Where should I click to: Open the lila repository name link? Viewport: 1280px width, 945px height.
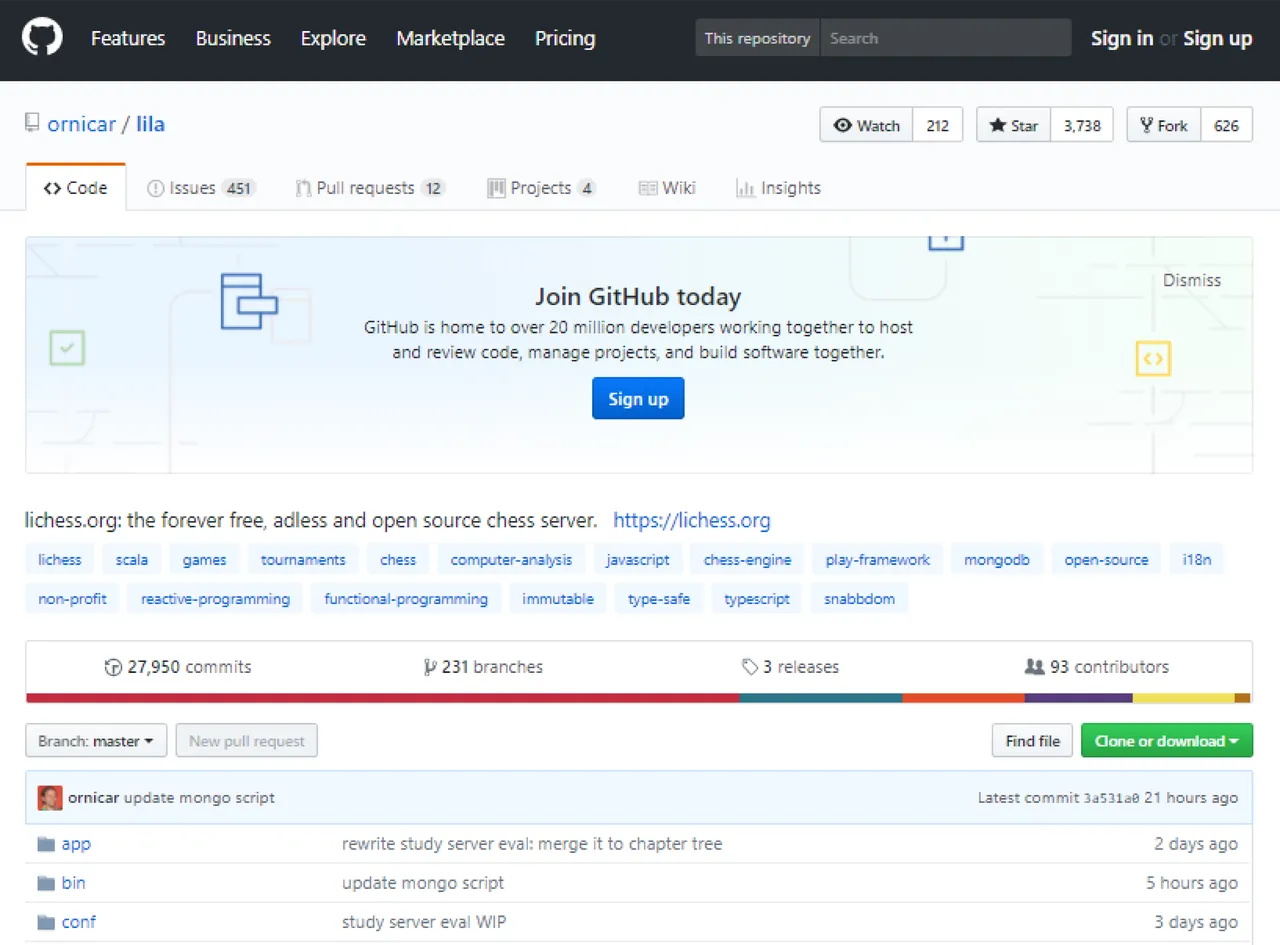pyautogui.click(x=151, y=124)
